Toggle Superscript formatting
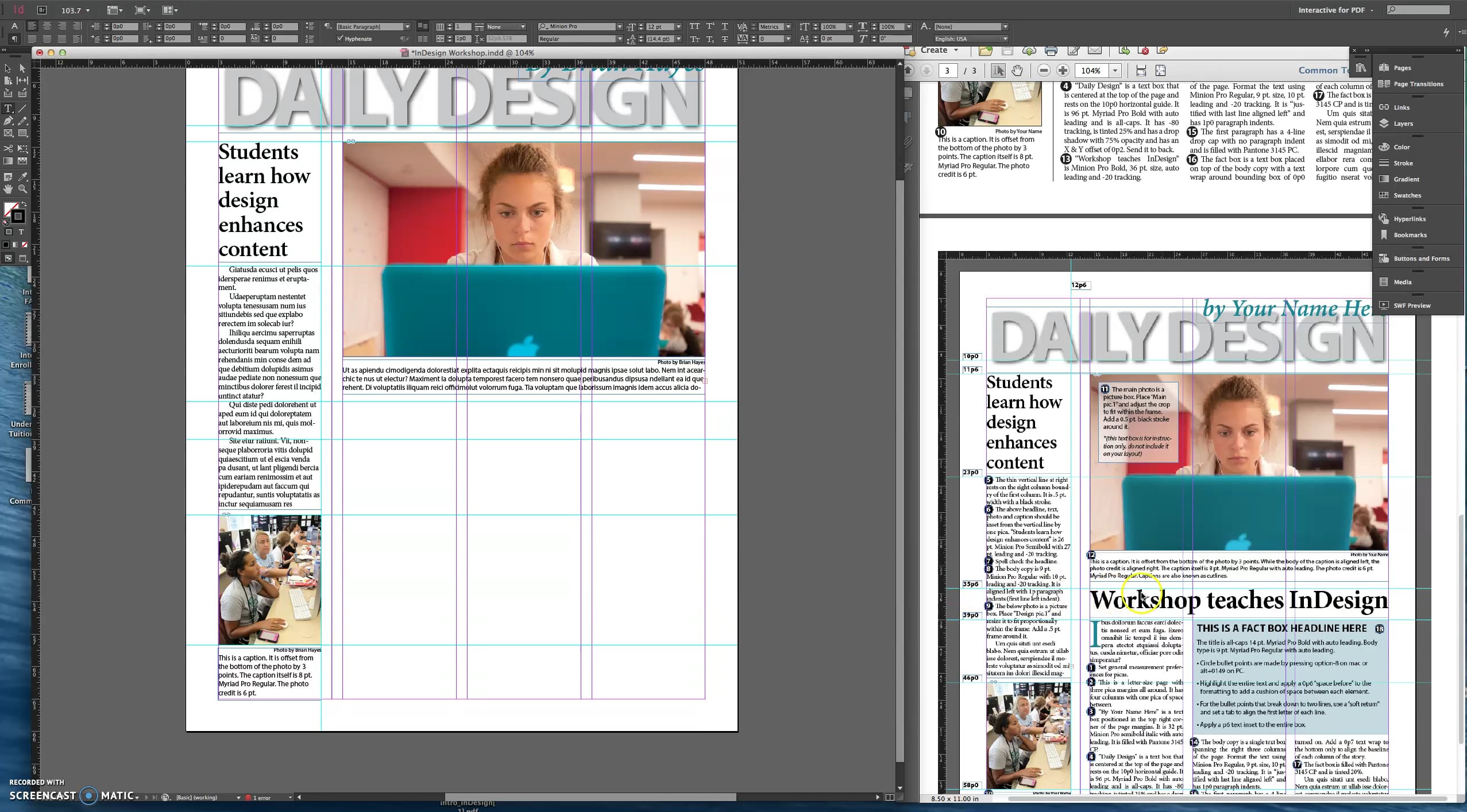The height and width of the screenshot is (812, 1467). 710,26
